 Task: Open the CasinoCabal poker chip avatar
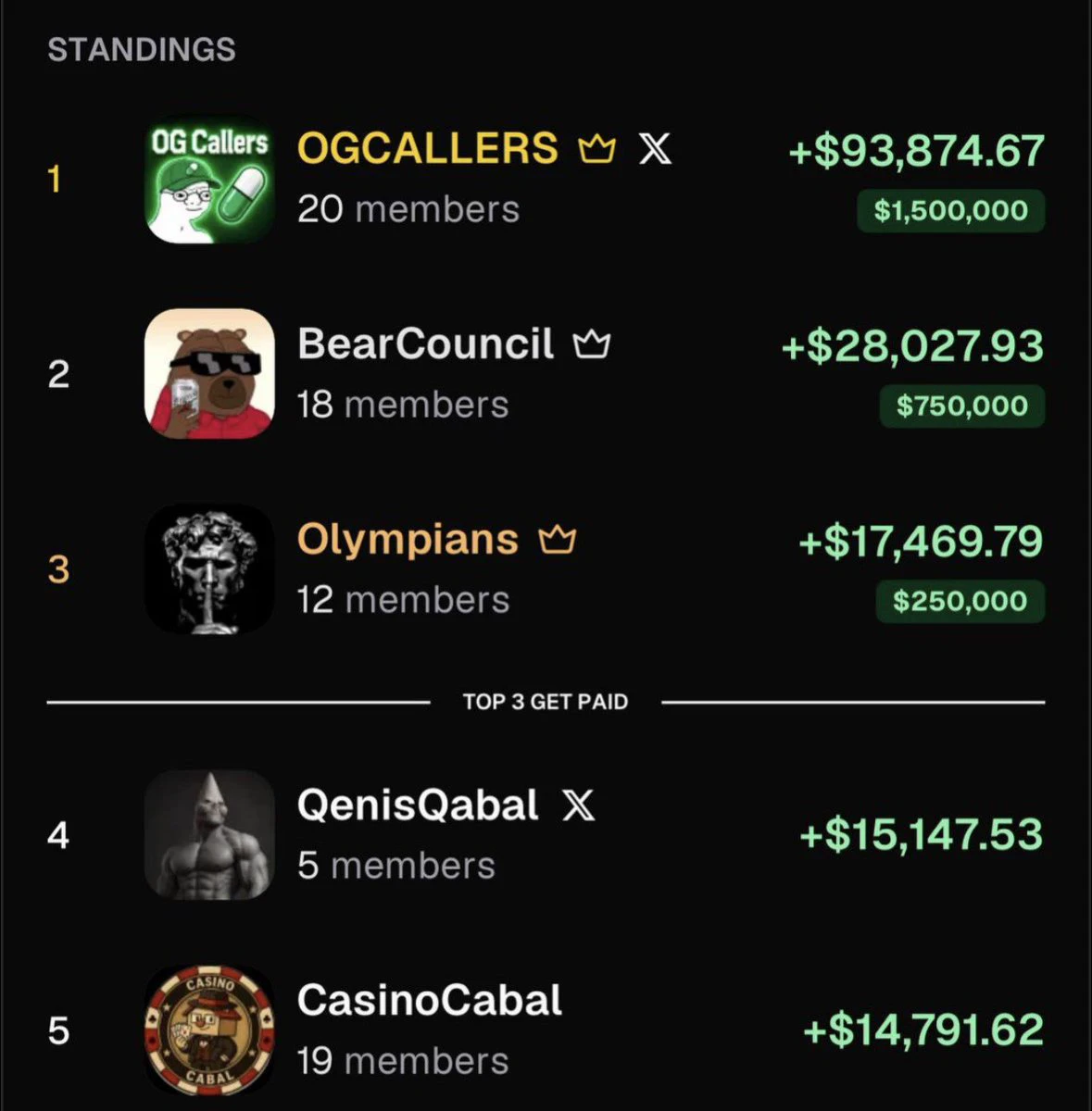[209, 1030]
